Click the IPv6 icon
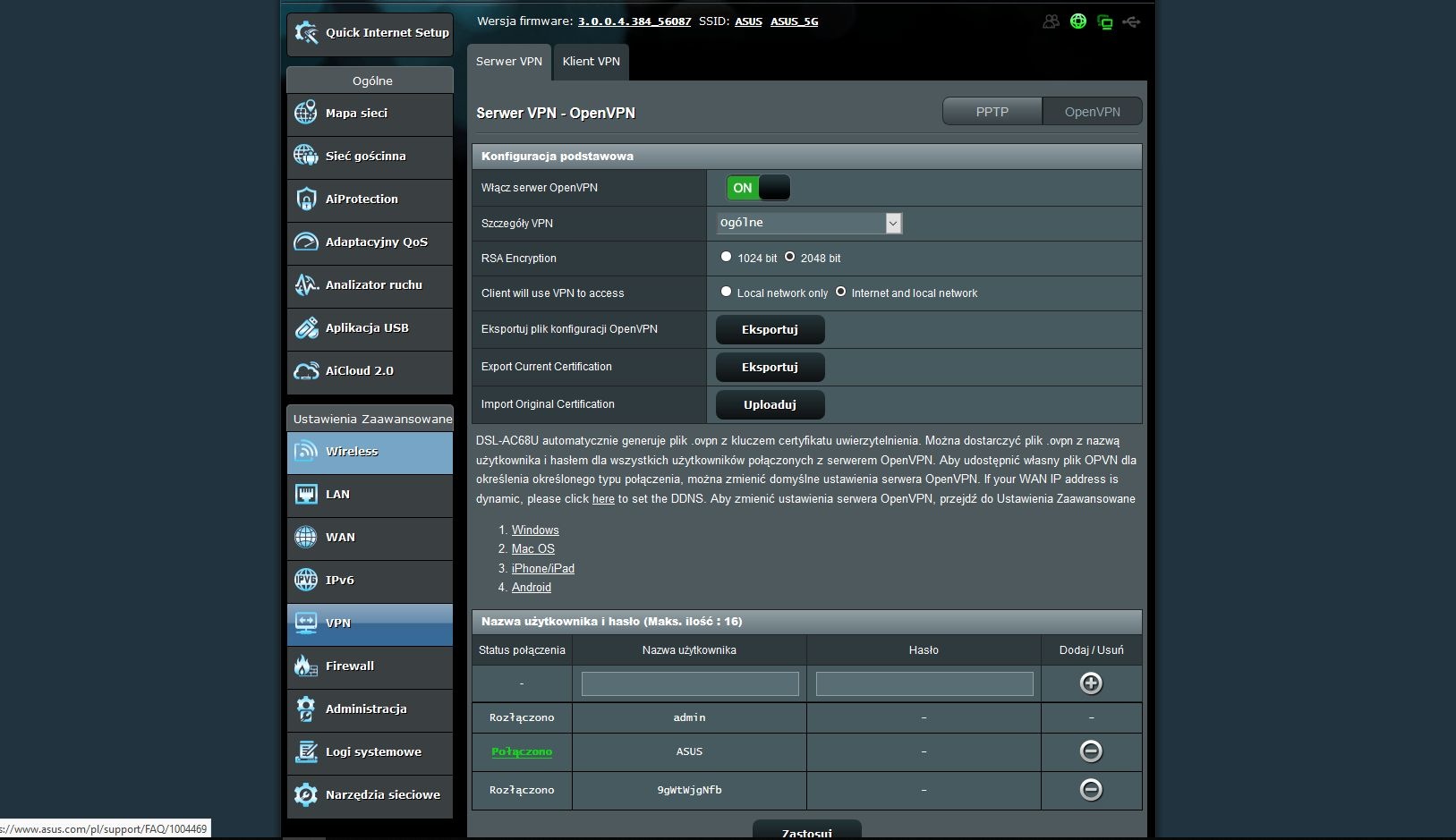Screen dimensions: 1456x840 point(306,580)
